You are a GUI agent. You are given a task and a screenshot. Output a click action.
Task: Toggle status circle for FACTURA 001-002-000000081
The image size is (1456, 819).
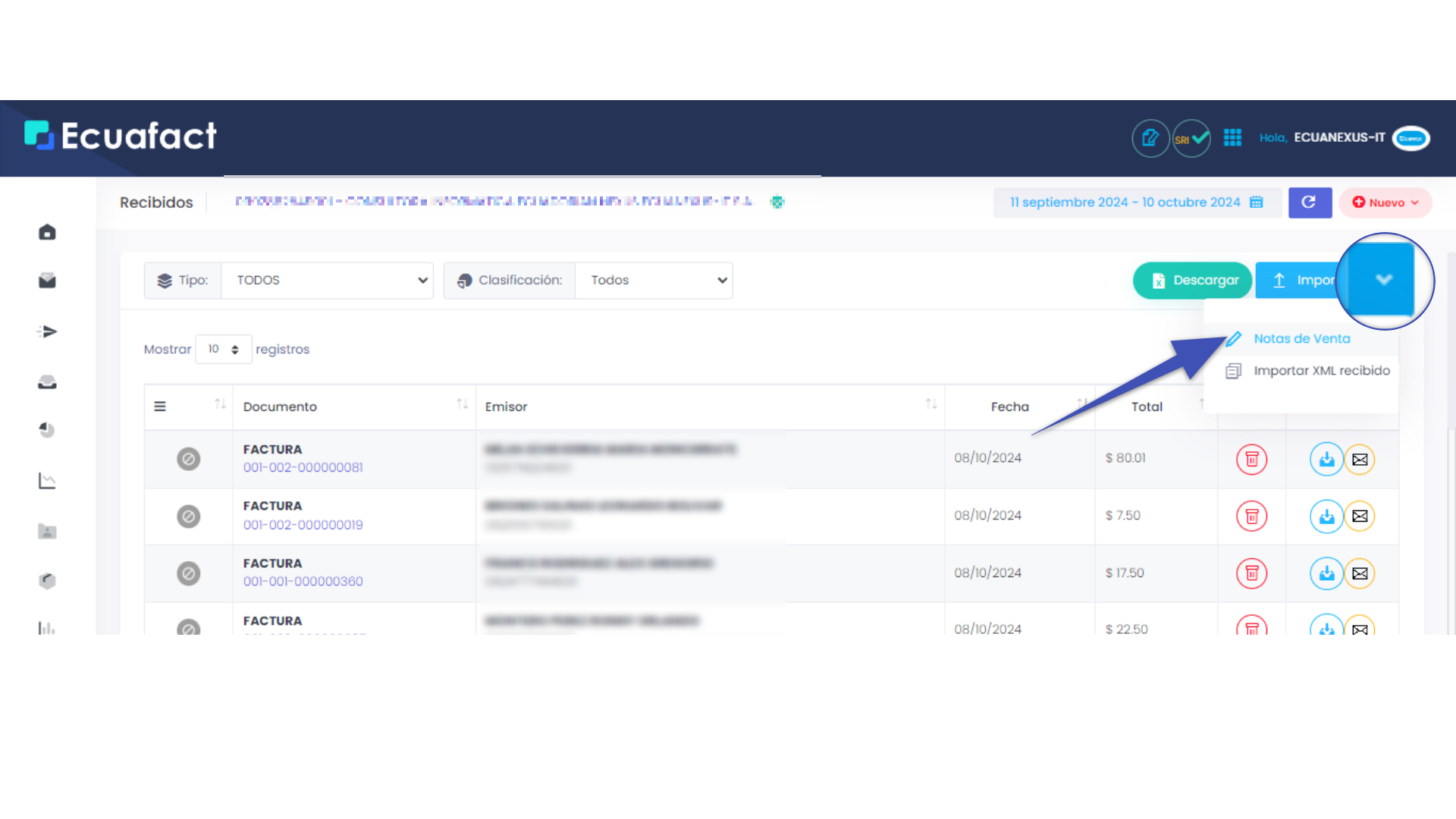click(x=188, y=459)
